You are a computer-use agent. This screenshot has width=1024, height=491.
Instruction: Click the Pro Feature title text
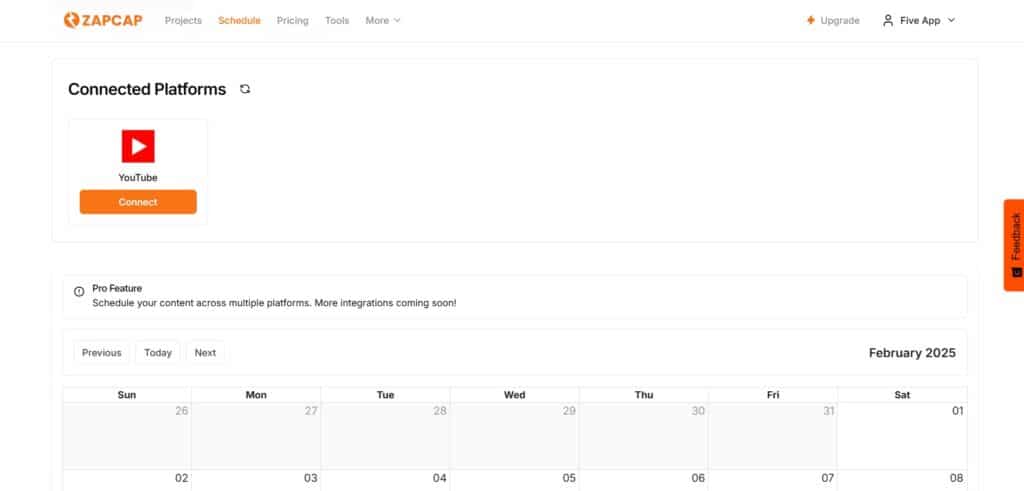[x=117, y=288]
